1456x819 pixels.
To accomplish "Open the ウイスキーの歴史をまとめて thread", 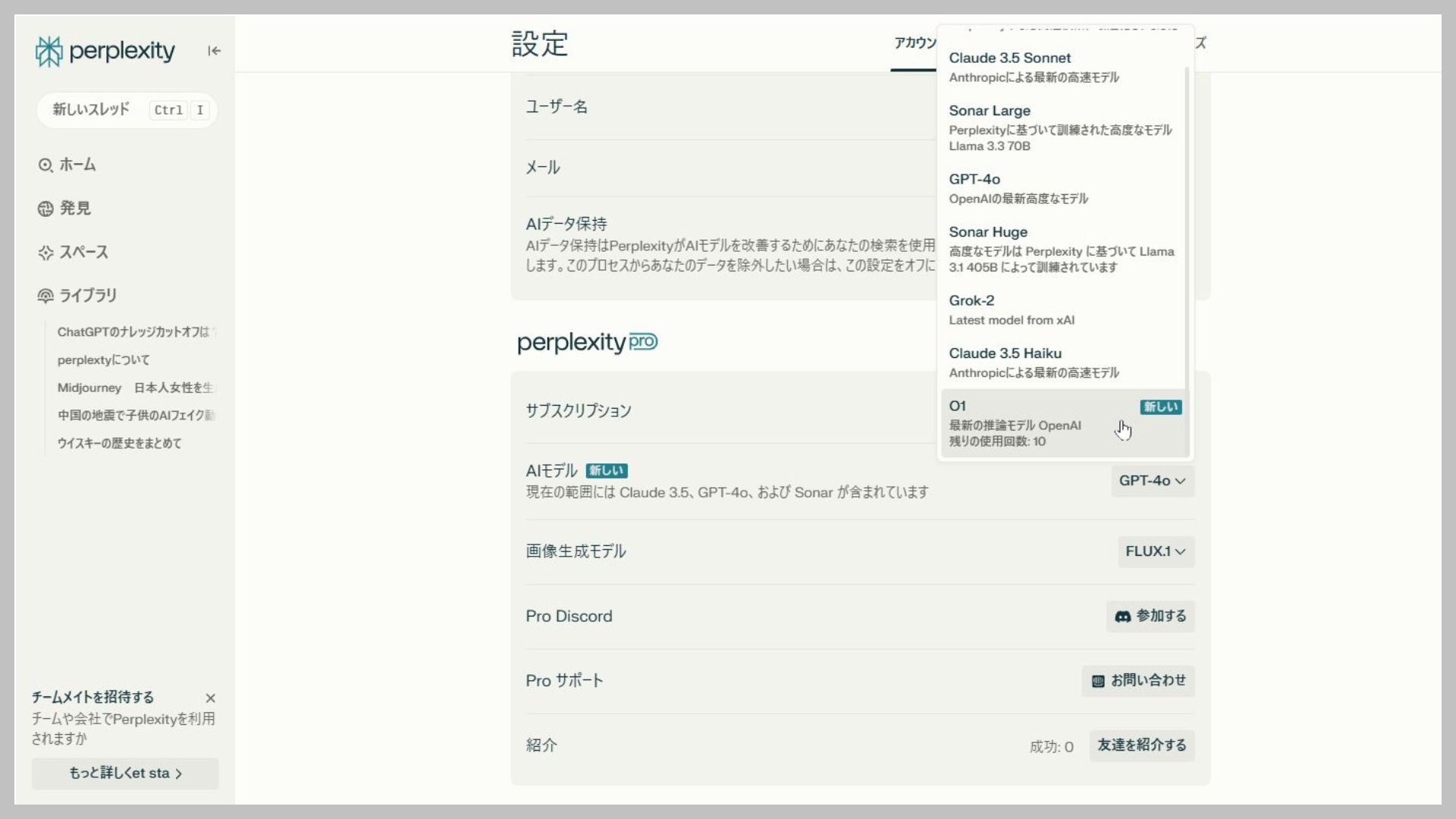I will click(x=120, y=444).
